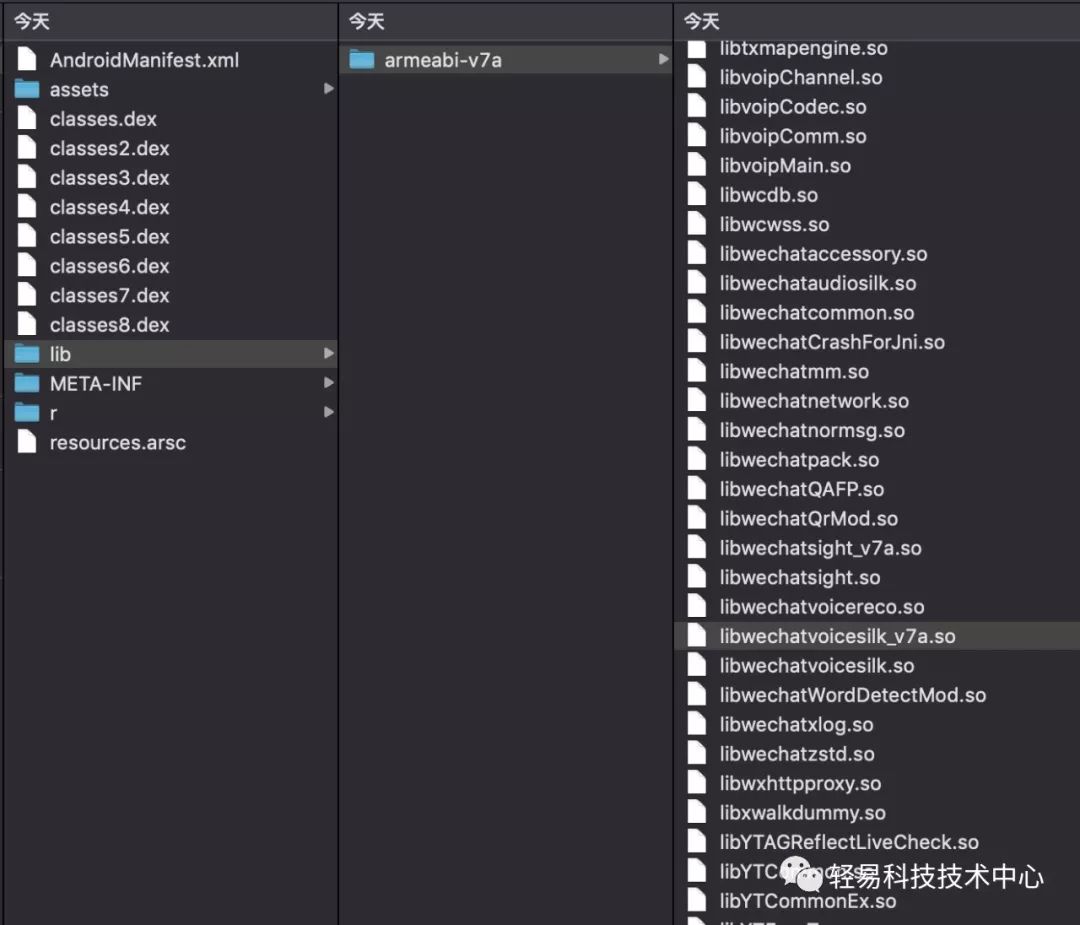Image resolution: width=1080 pixels, height=925 pixels.
Task: Click the first column's 今天 header
Action: (x=32, y=21)
